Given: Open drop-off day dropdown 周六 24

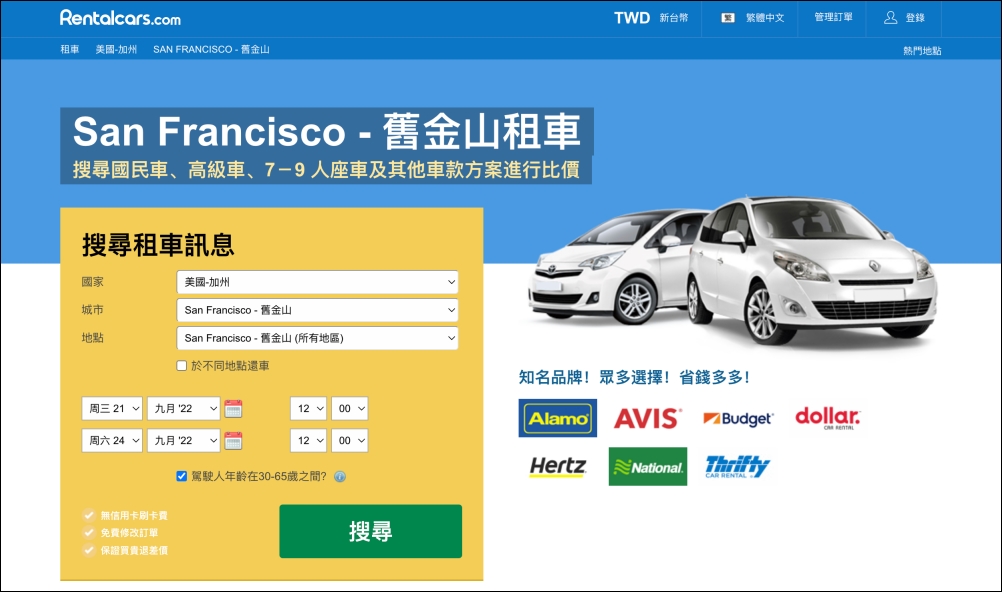Looking at the screenshot, I should (112, 440).
